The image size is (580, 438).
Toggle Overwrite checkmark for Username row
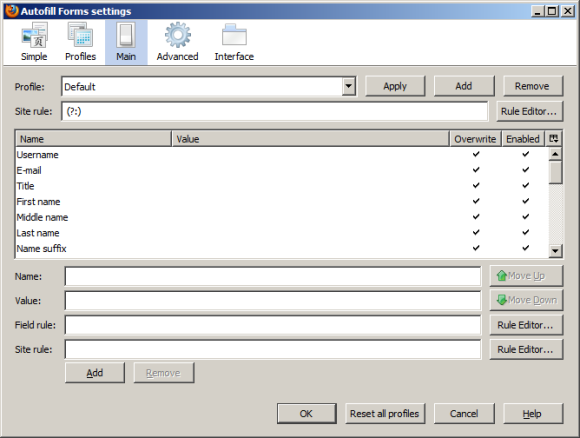tap(476, 154)
